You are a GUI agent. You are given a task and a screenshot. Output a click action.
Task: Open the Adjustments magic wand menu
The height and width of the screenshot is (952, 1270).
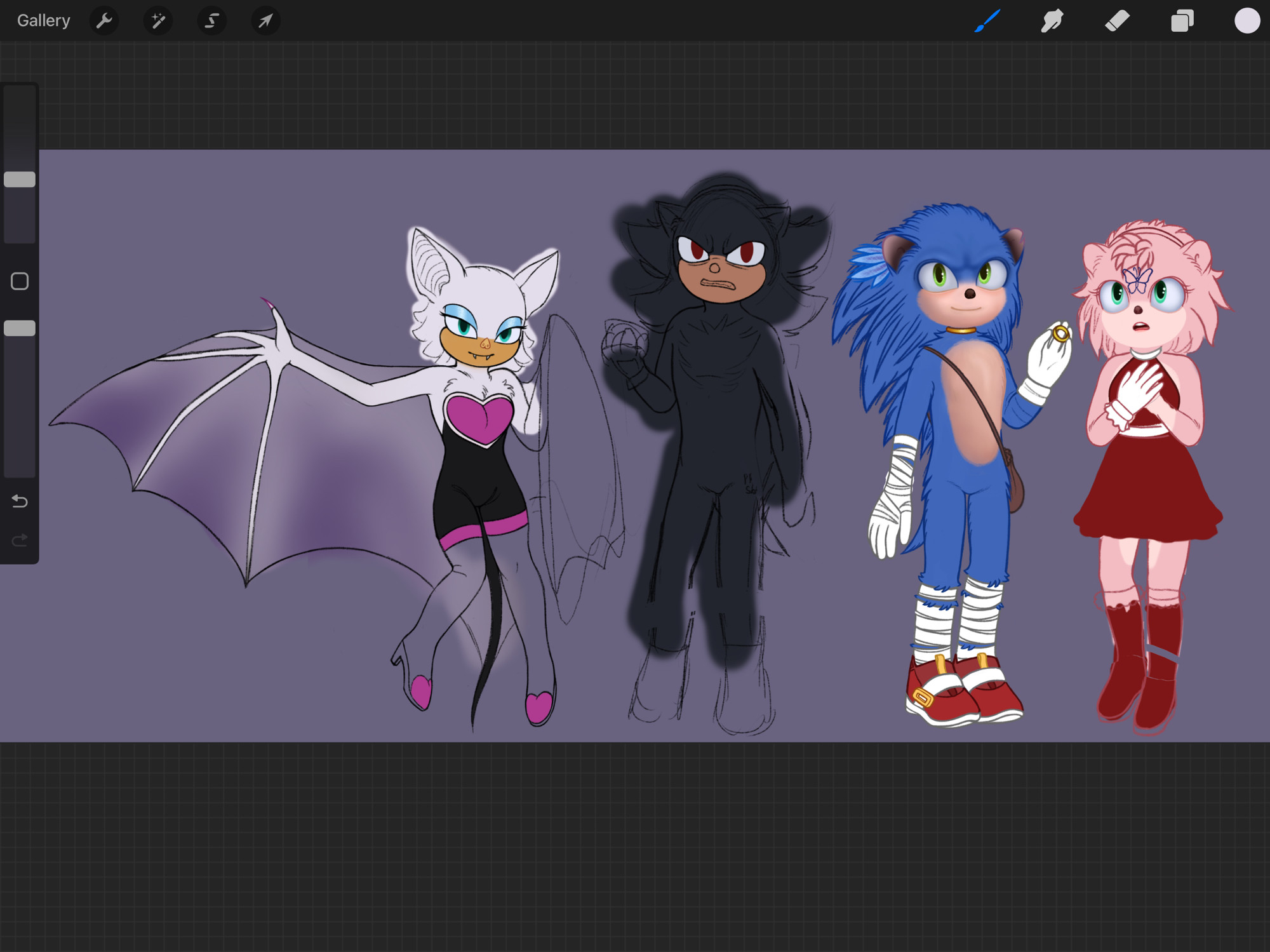click(157, 21)
